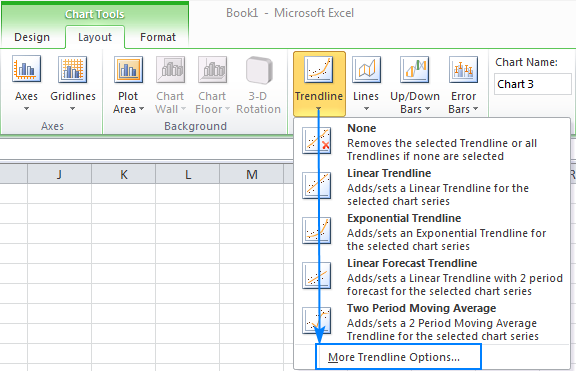576x371 pixels.
Task: Open the Plot Area dropdown arrow
Action: [141, 109]
